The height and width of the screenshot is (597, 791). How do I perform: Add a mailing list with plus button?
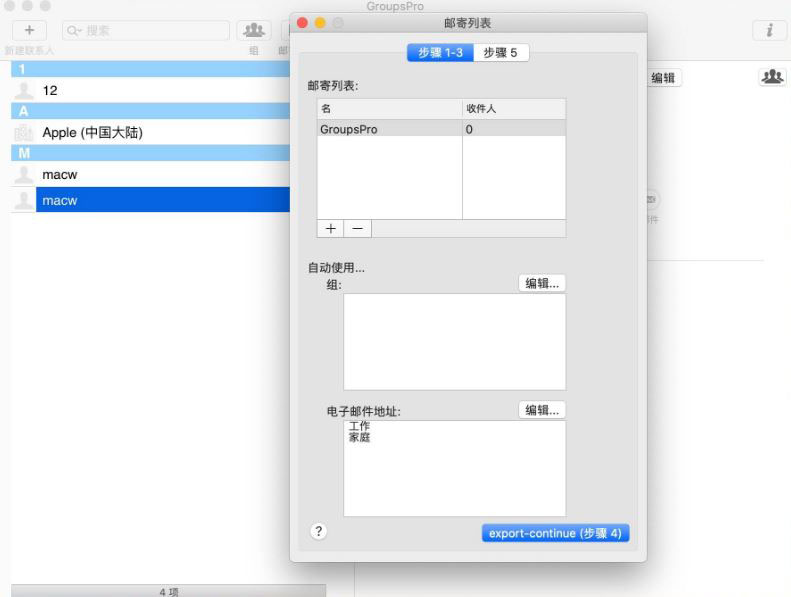(330, 229)
